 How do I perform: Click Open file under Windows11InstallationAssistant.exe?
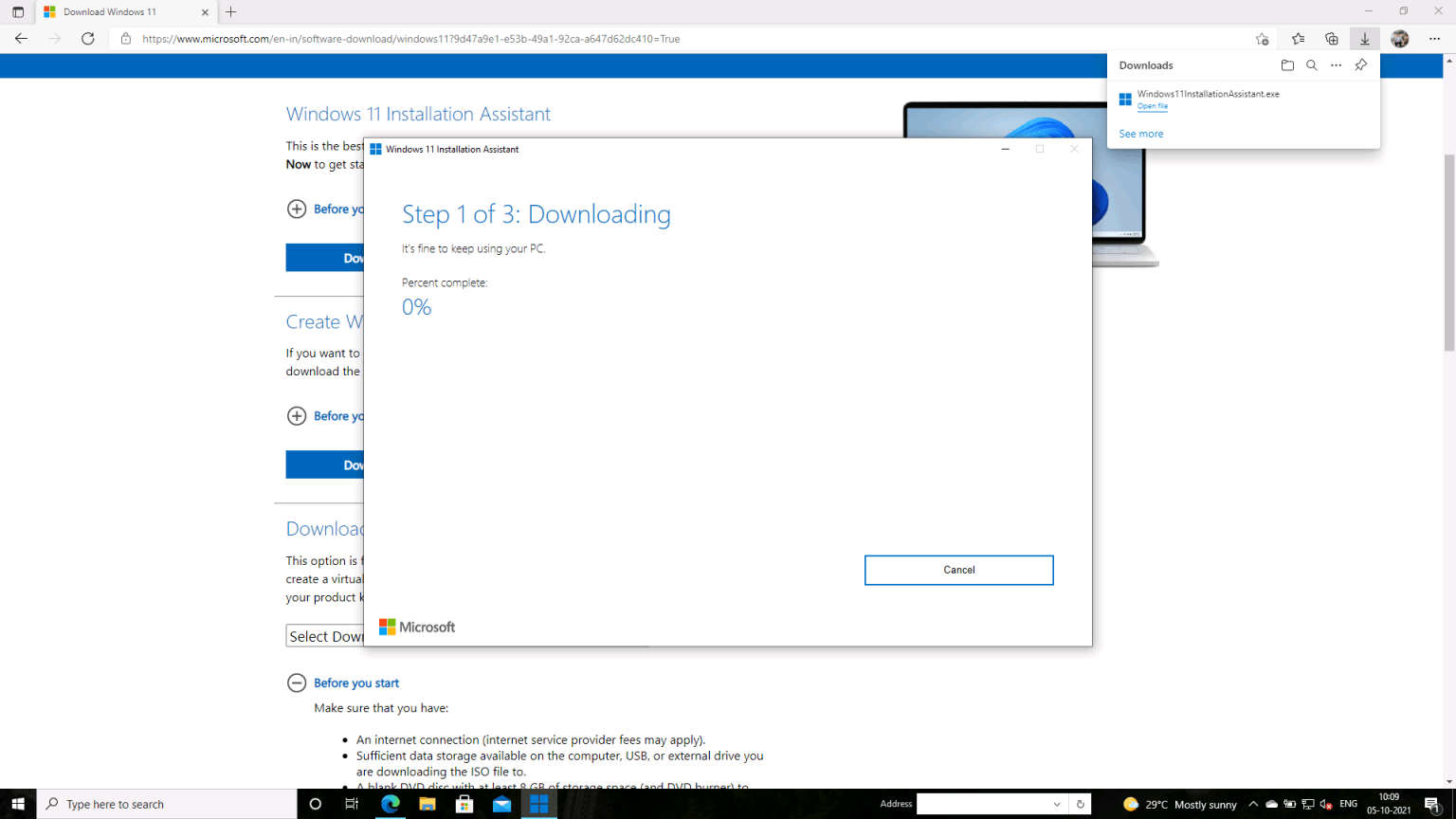pos(1152,106)
